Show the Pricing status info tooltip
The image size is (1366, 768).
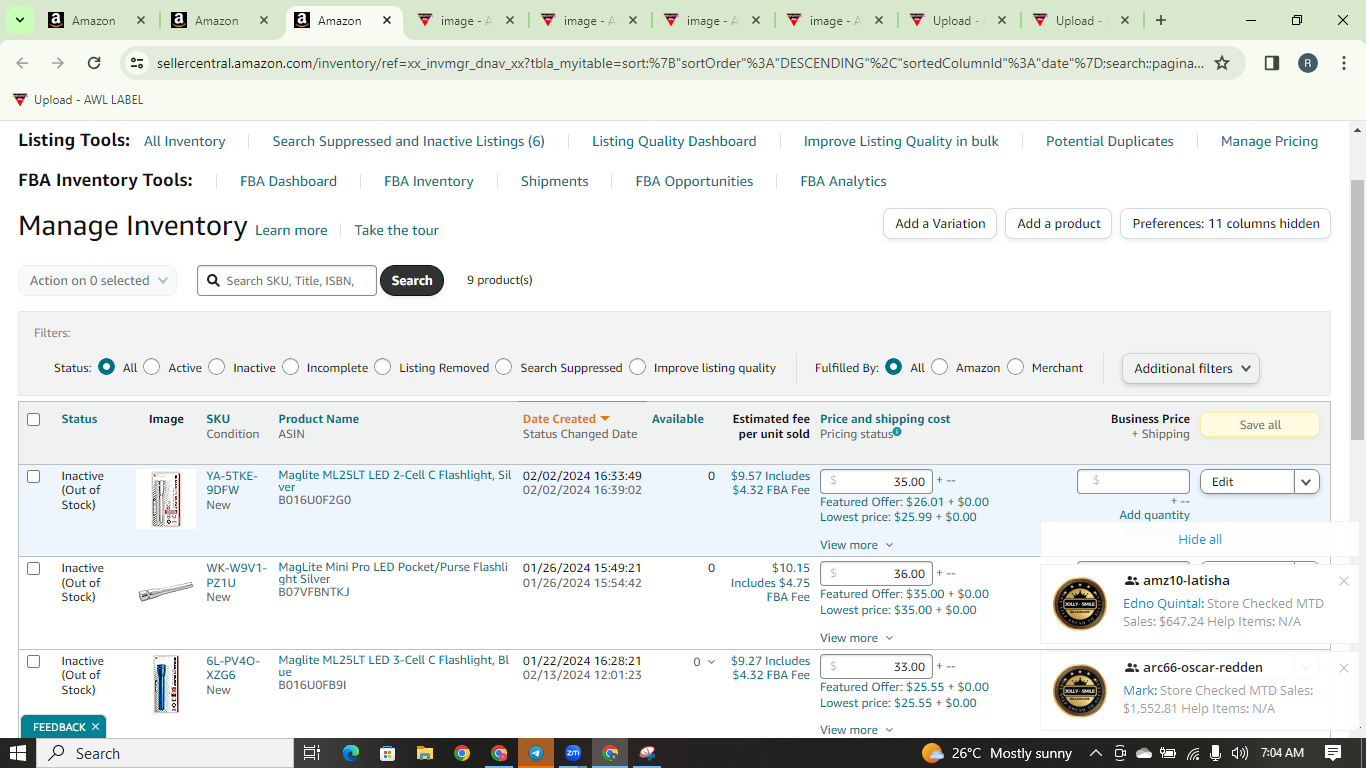click(897, 432)
